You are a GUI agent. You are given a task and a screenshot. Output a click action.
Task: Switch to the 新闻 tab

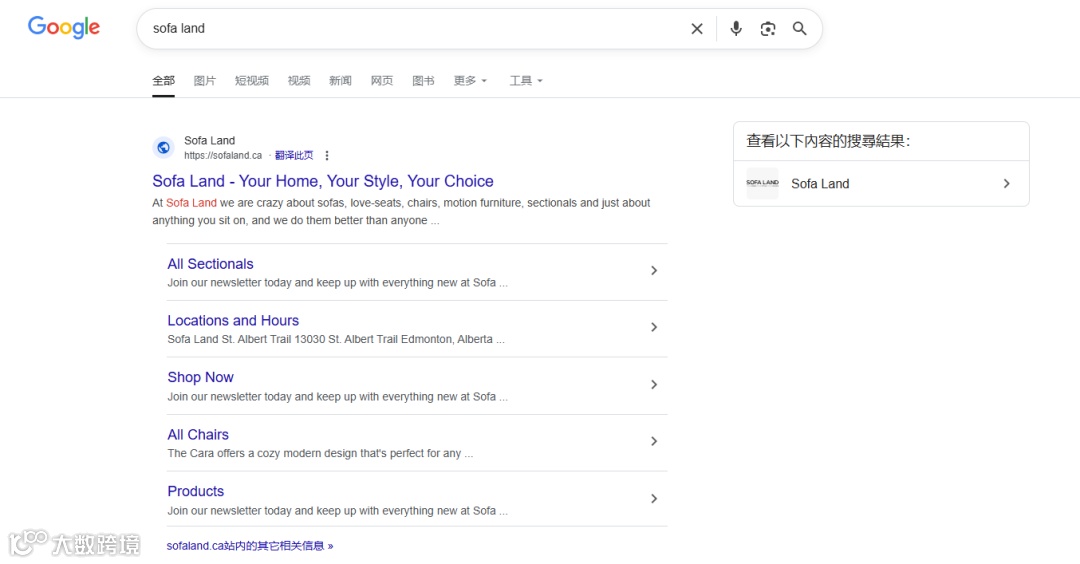(x=340, y=81)
